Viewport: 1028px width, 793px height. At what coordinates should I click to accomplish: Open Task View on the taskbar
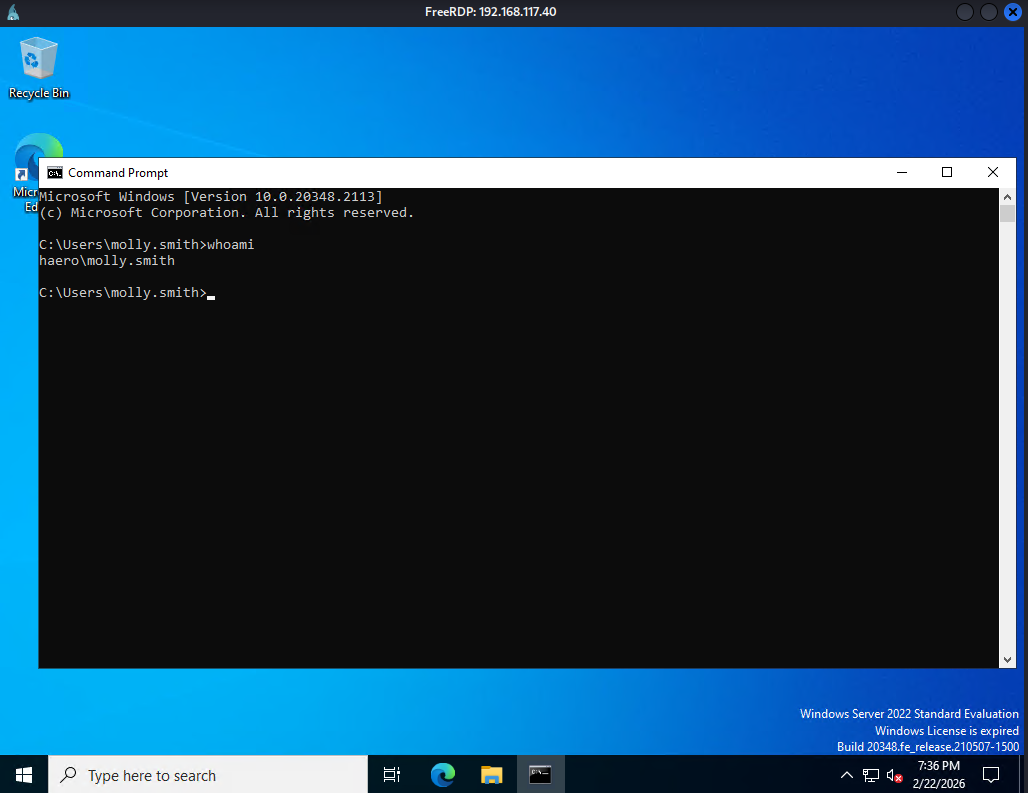(x=392, y=774)
